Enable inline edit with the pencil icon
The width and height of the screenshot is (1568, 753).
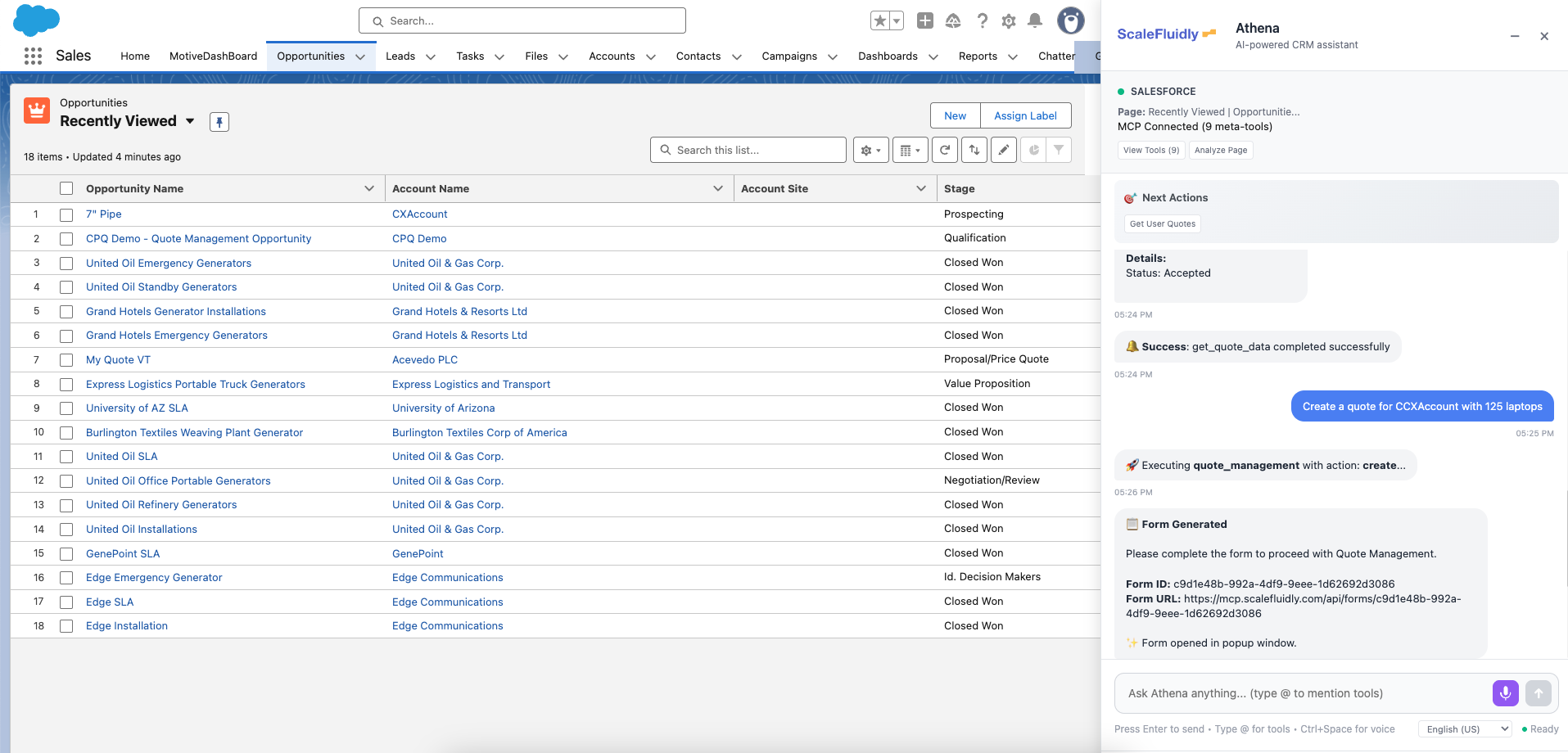1004,150
